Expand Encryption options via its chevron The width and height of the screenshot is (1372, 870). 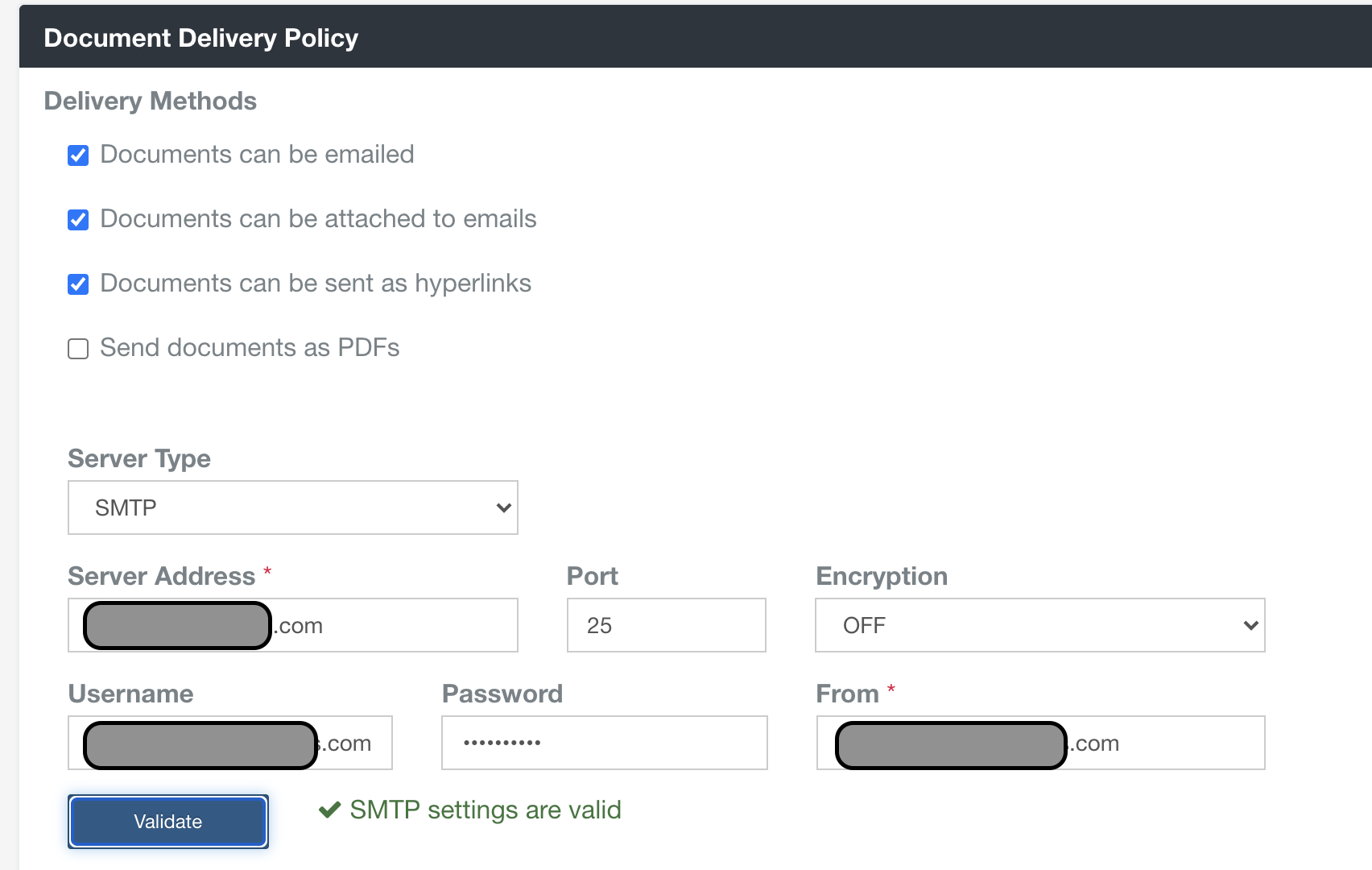pyautogui.click(x=1250, y=625)
